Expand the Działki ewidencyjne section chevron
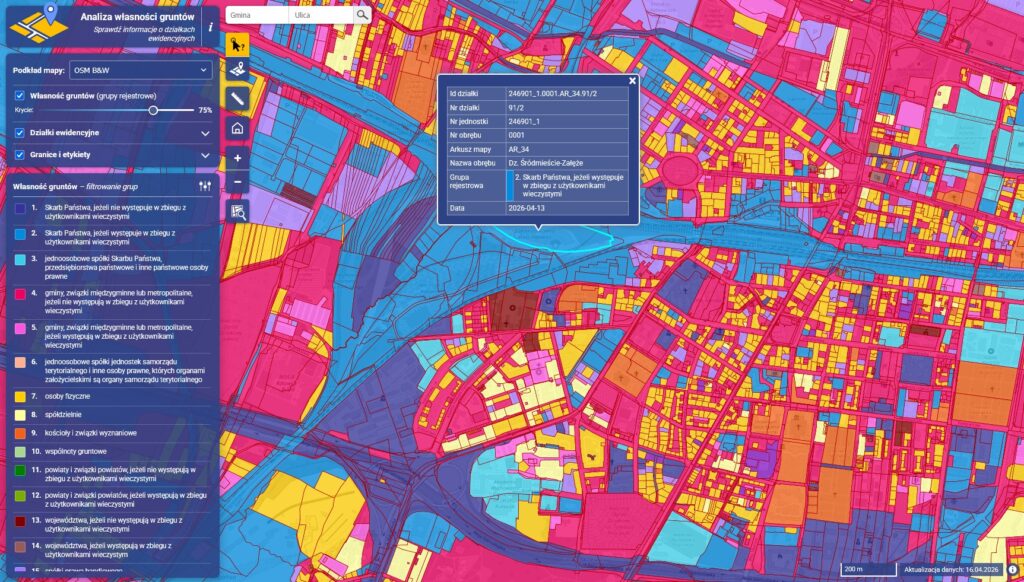 205,132
